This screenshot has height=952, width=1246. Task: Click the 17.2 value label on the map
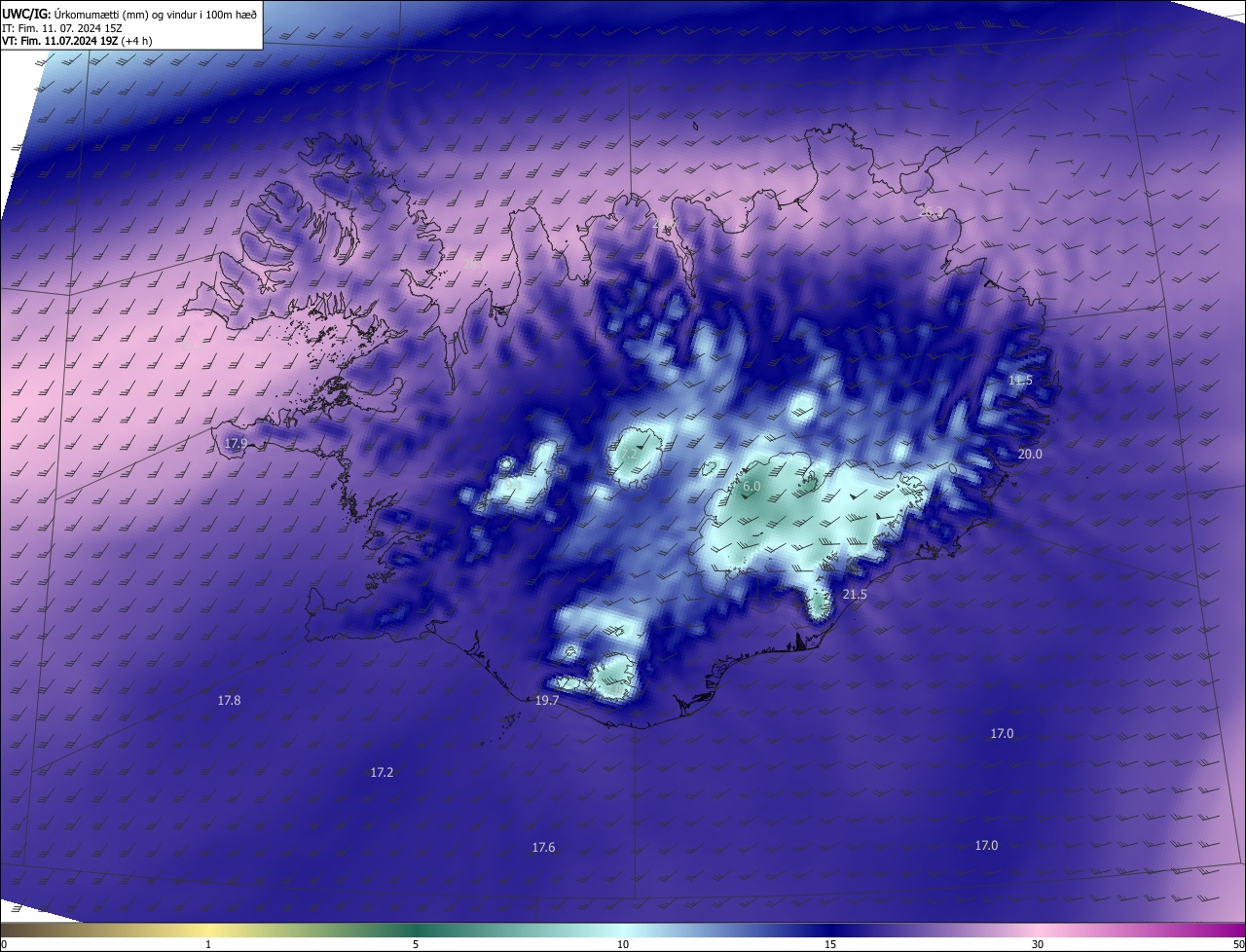pos(382,772)
